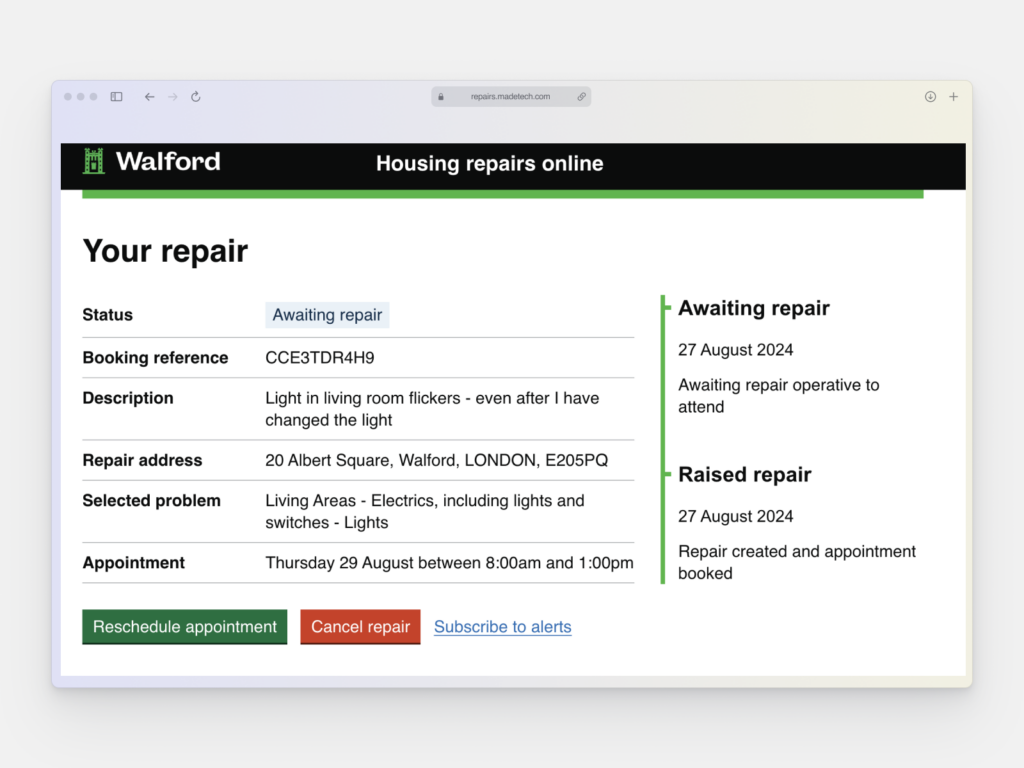Click the Living Areas - Electrics problem text
Screen dimensions: 1024x768
424,511
